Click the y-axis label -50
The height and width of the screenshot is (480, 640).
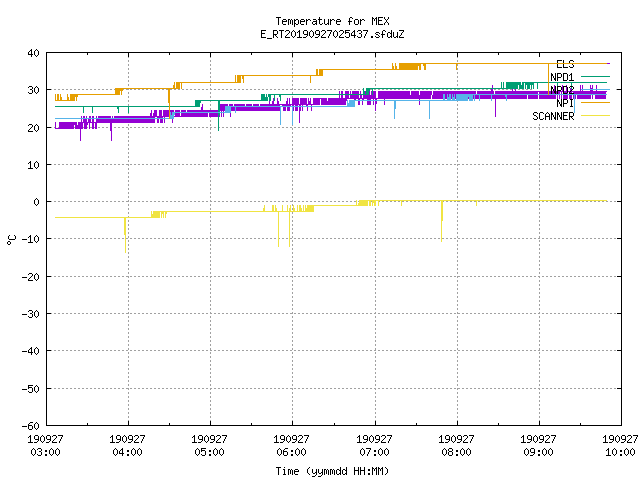tap(31, 389)
